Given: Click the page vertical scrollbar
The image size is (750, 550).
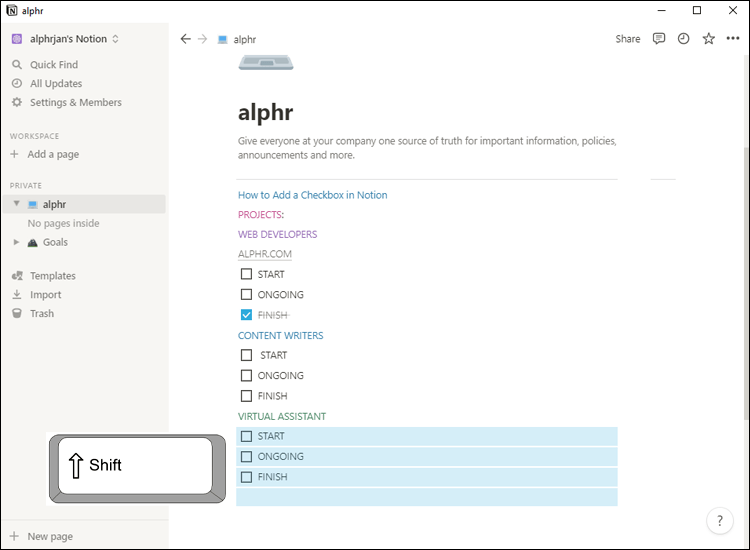Looking at the screenshot, I should click(743, 280).
